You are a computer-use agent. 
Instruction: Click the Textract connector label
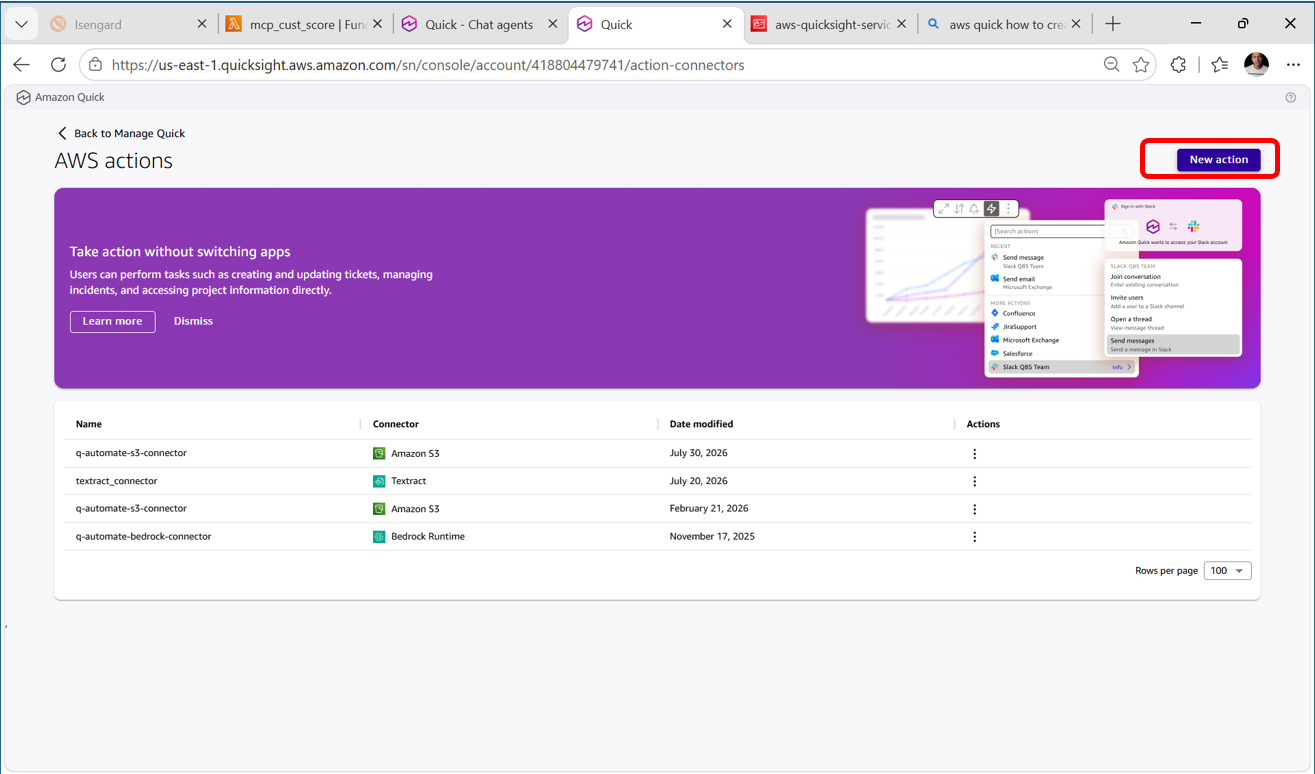click(x=409, y=481)
